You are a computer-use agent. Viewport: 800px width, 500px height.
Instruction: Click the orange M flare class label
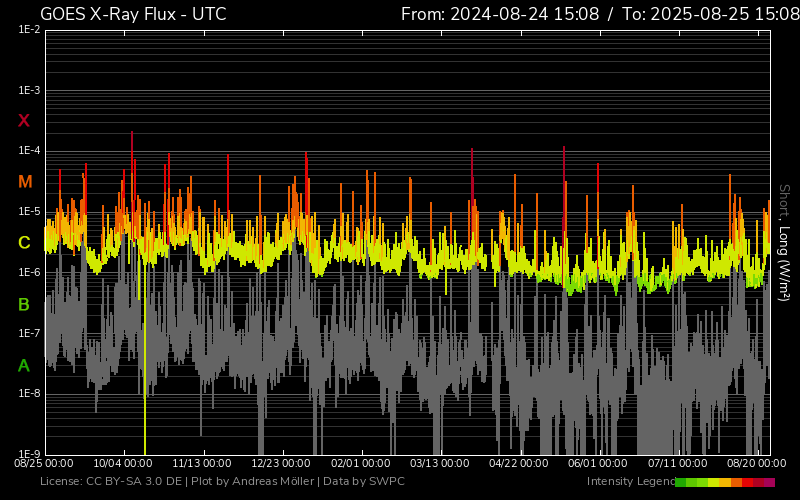[25, 182]
